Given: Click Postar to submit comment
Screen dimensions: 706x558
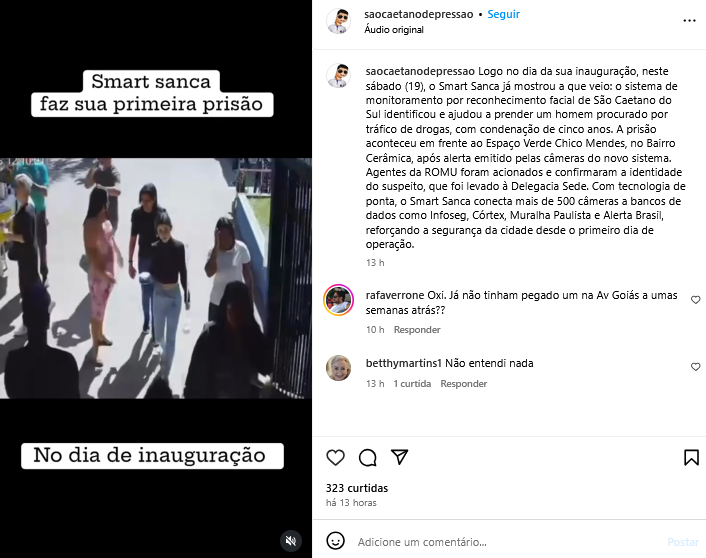Looking at the screenshot, I should [683, 542].
